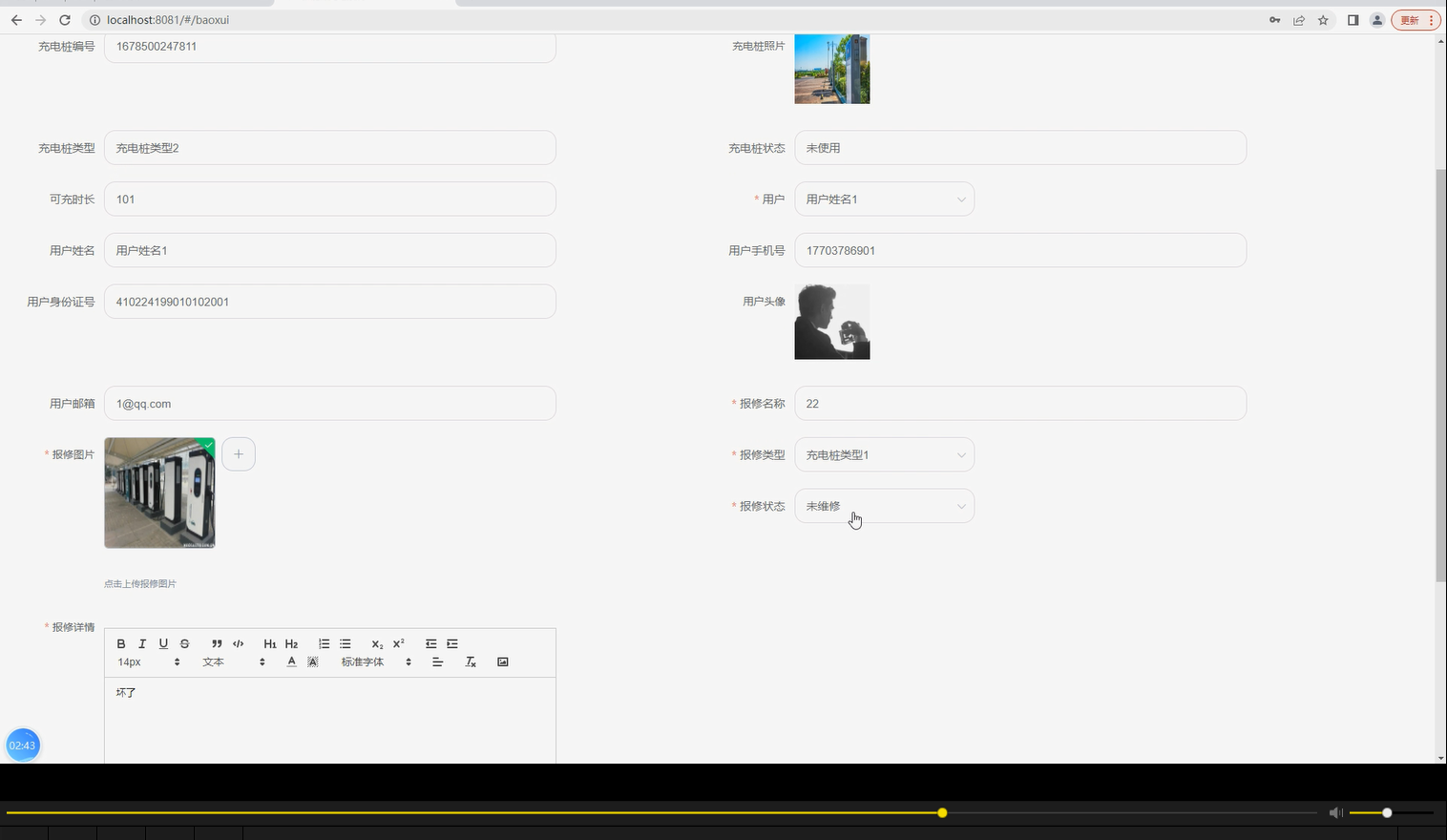Clear text formatting with the Tx icon
The width and height of the screenshot is (1447, 840).
(x=470, y=661)
